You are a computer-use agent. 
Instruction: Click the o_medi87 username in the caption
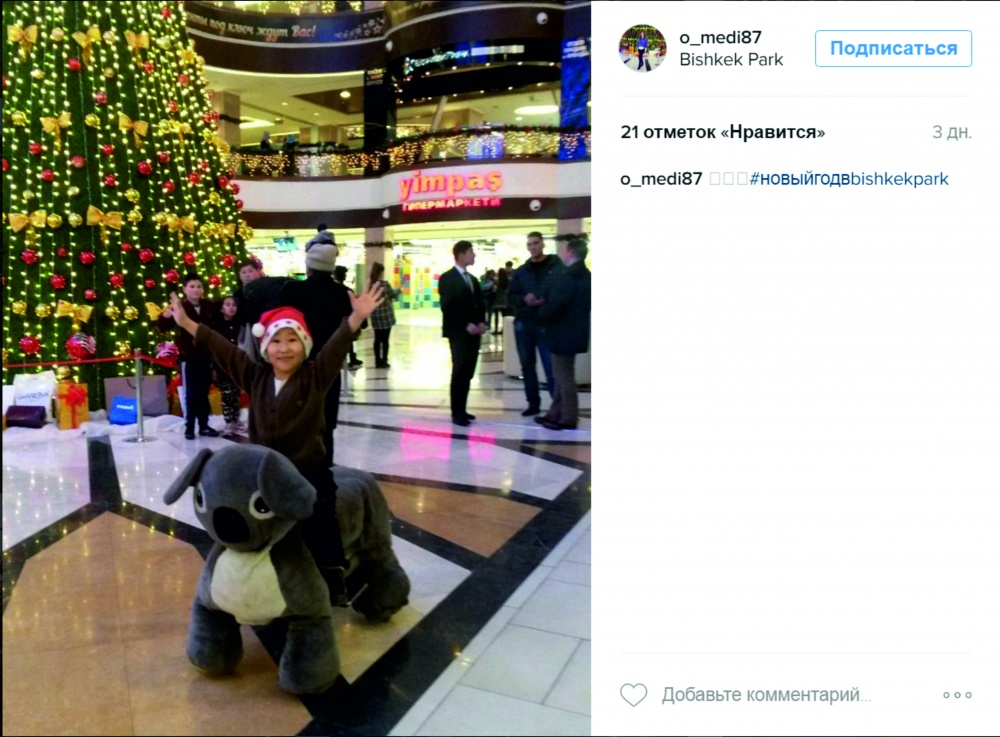coord(661,179)
